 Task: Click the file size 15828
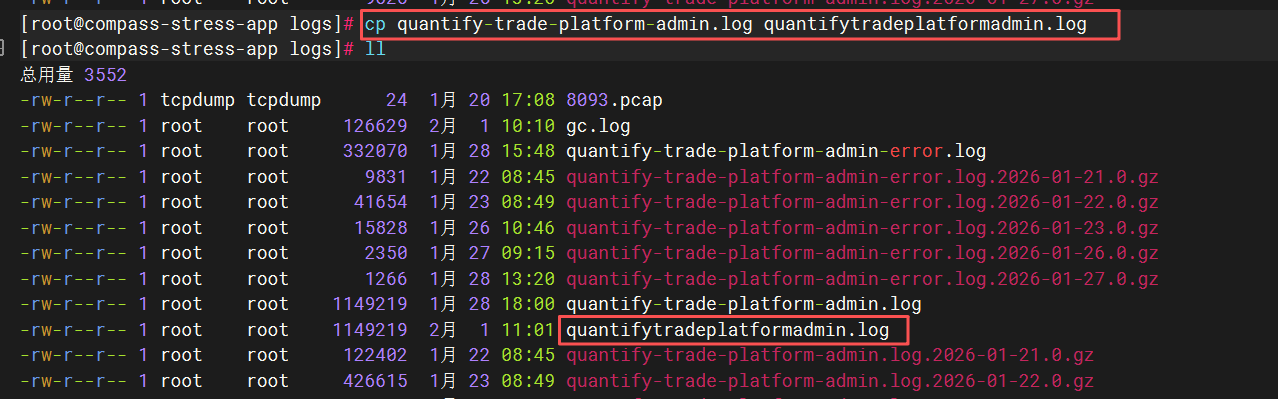pos(380,227)
